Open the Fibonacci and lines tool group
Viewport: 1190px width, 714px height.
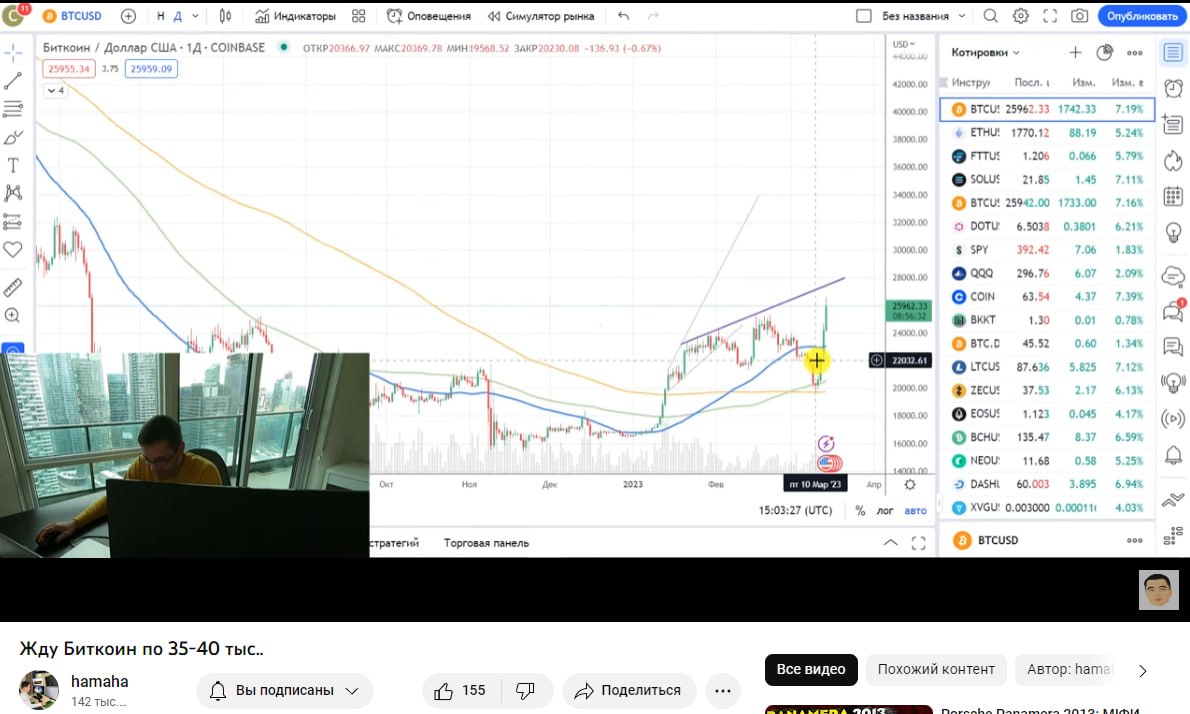pos(13,109)
